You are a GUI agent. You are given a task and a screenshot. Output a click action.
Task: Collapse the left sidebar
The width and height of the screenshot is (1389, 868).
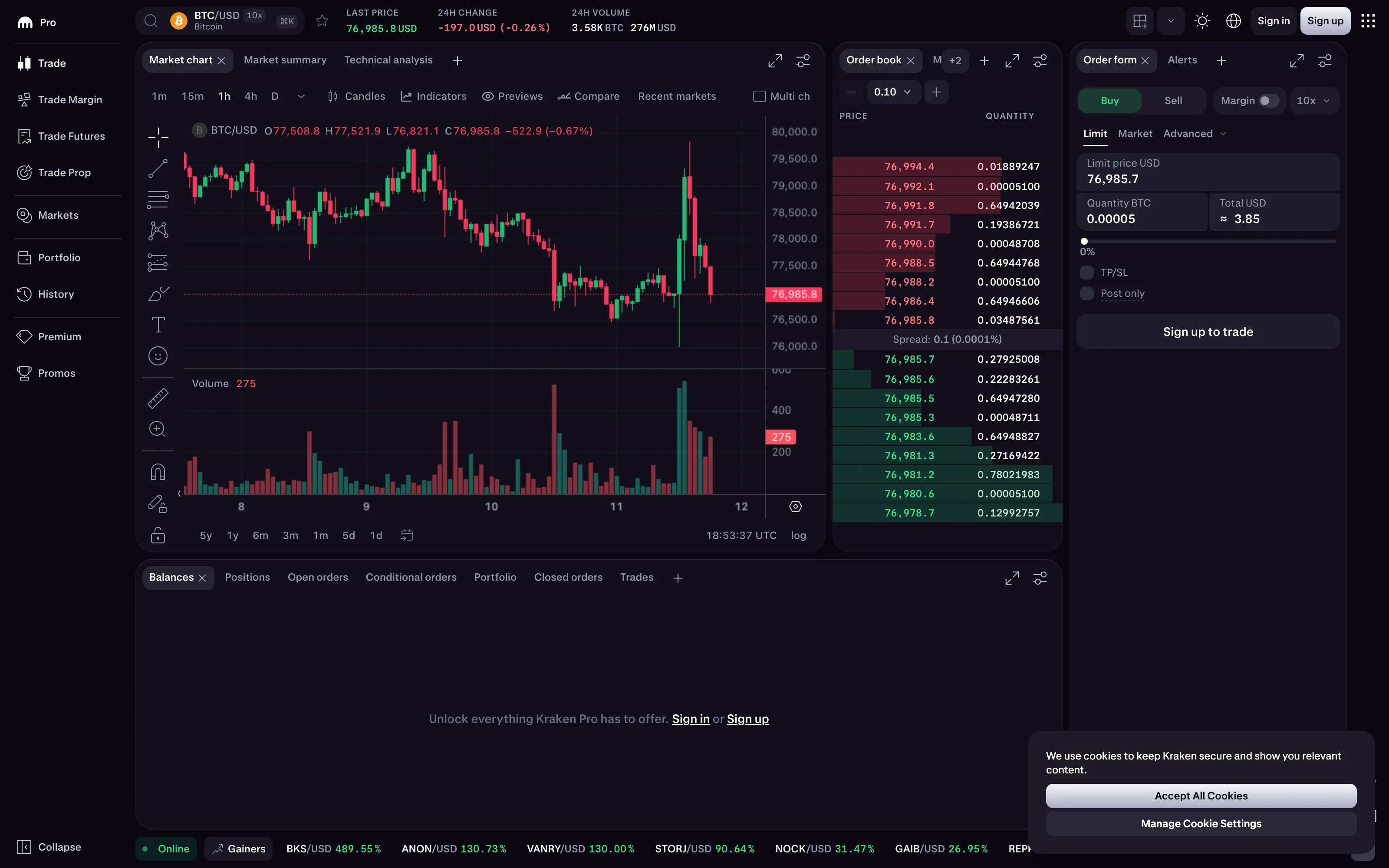(x=49, y=847)
